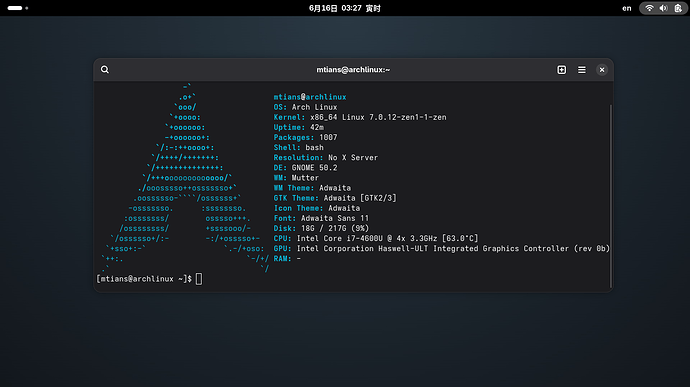This screenshot has height=387, width=690.
Task: Click 'Font: Adwaita Sans 11' line
Action: point(321,218)
